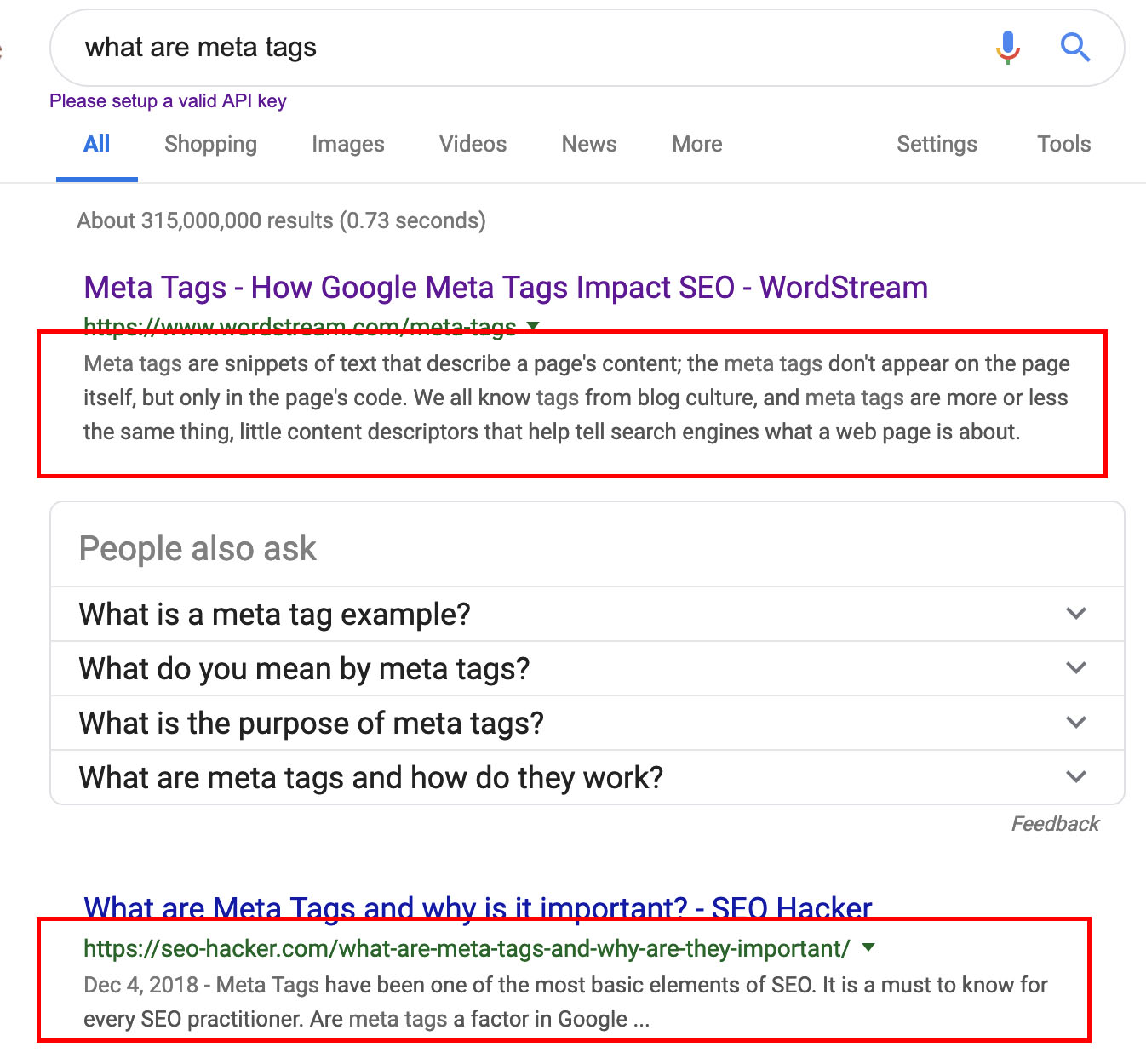Open the dropdown arrow next to seo-hacker.com URL
Viewport: 1146px width, 1064px height.
coord(869,947)
